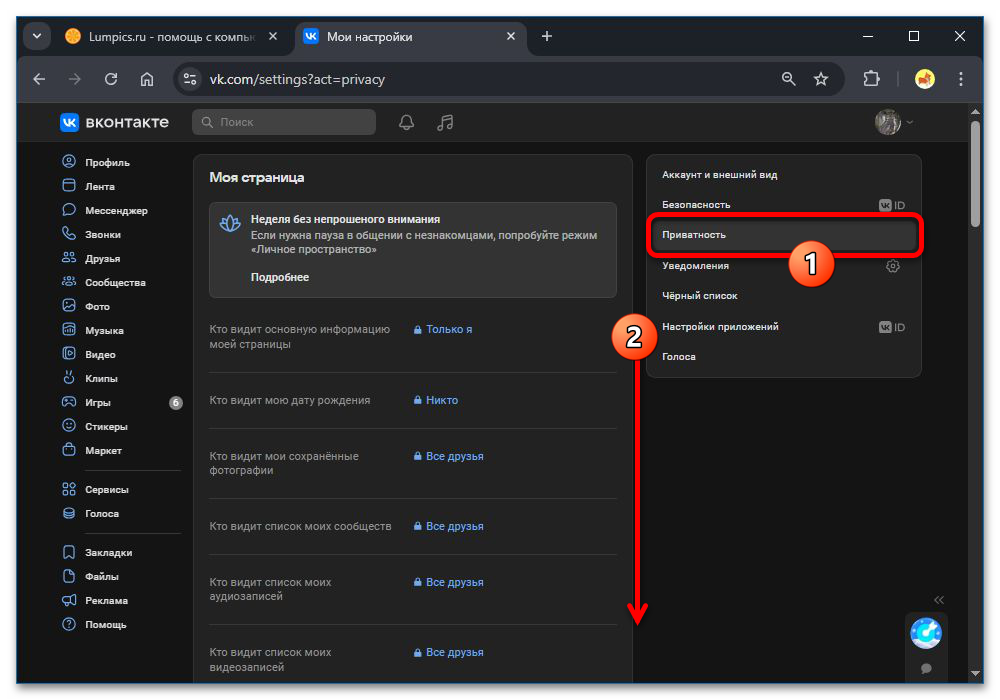Image resolution: width=1000 pixels, height=700 pixels.
Task: Click the VKontakte logo
Action: (x=114, y=122)
